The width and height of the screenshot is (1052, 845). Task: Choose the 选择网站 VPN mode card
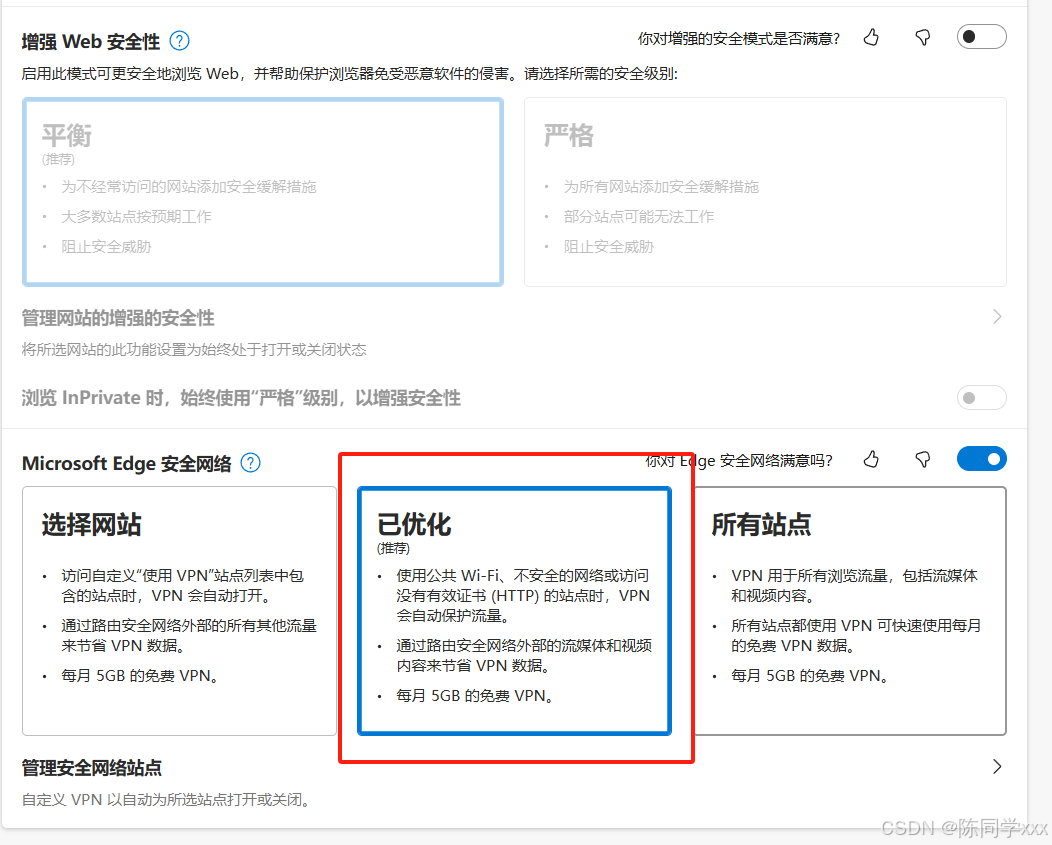point(179,611)
